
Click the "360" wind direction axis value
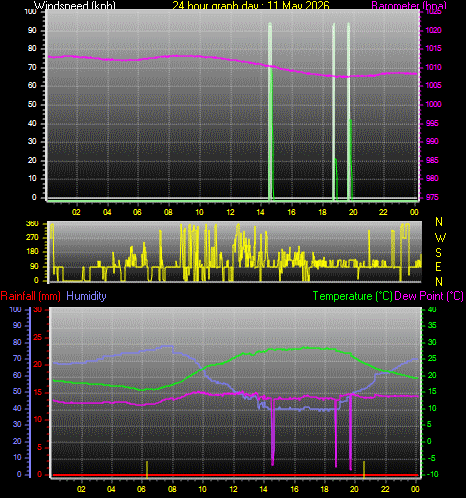(32, 223)
